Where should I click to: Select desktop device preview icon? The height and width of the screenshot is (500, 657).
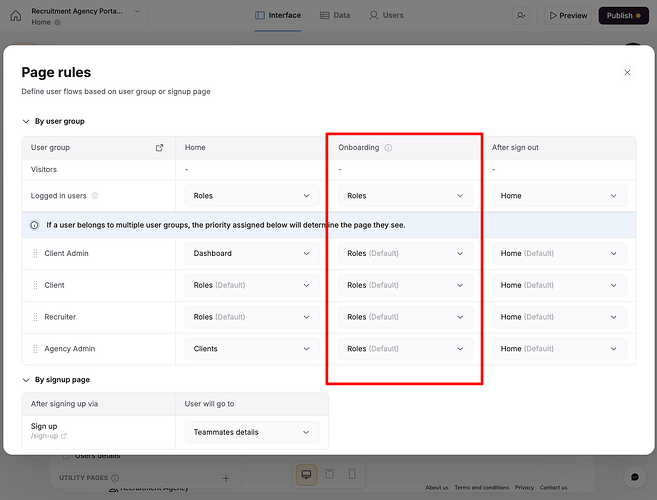point(306,473)
